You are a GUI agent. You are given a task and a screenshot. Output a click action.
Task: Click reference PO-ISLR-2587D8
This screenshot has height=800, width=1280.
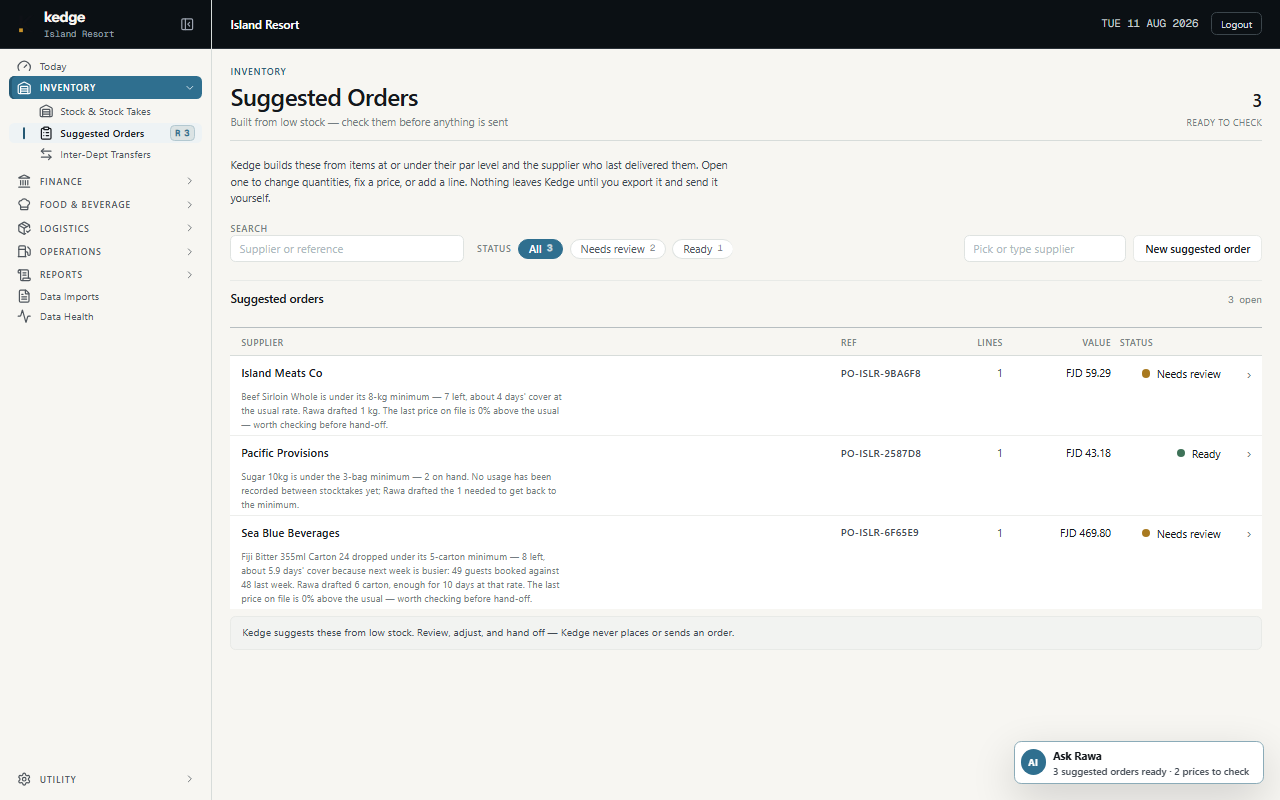pos(881,453)
